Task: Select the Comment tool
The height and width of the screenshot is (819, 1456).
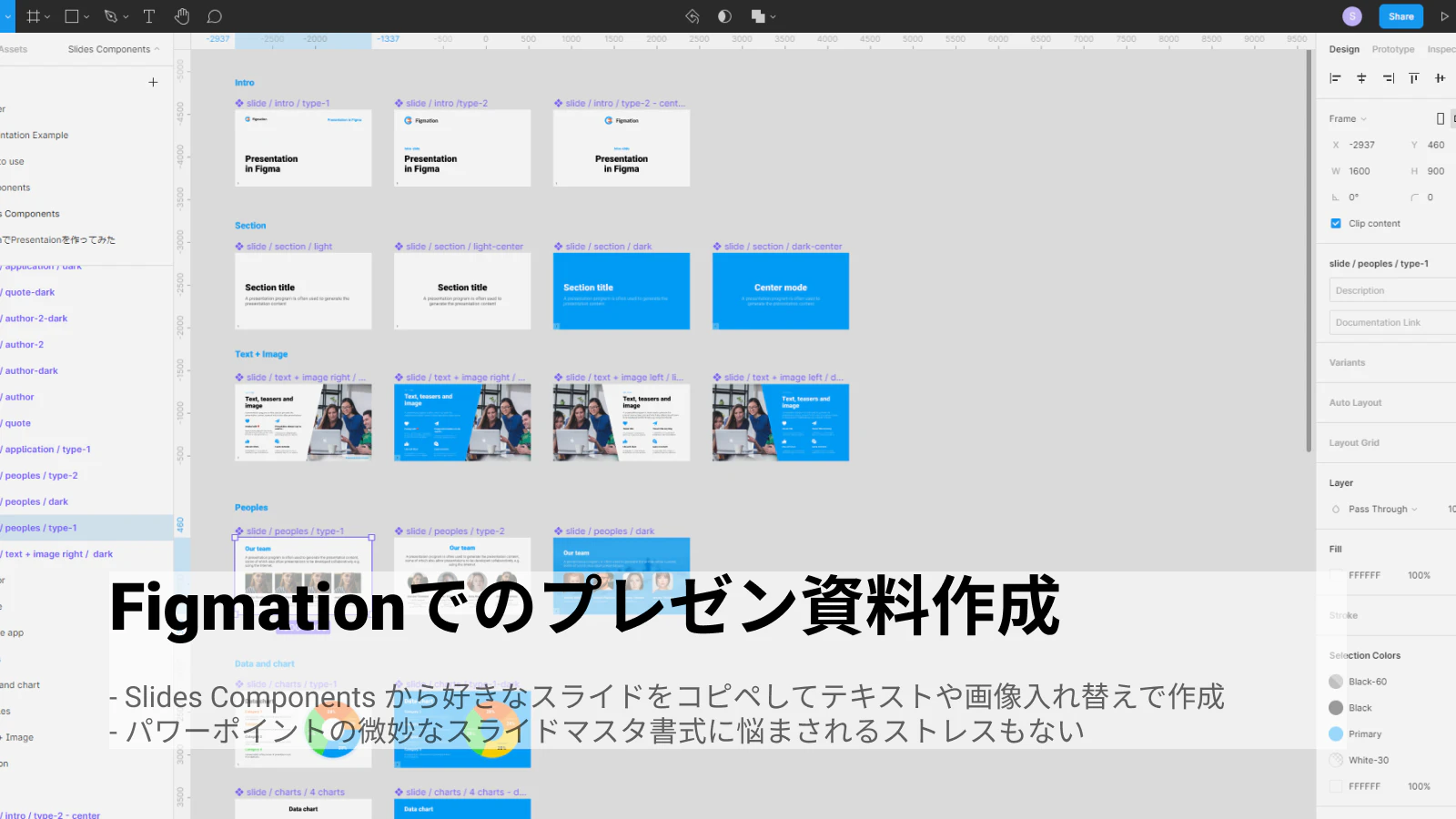Action: point(215,16)
